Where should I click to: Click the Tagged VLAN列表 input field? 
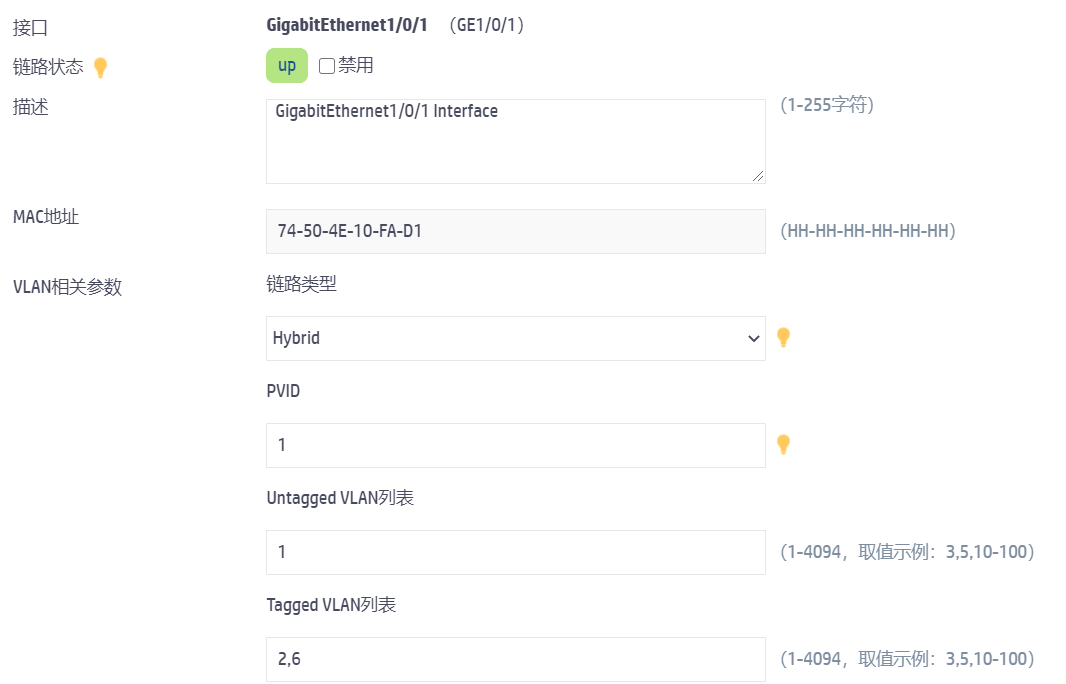tap(515, 659)
